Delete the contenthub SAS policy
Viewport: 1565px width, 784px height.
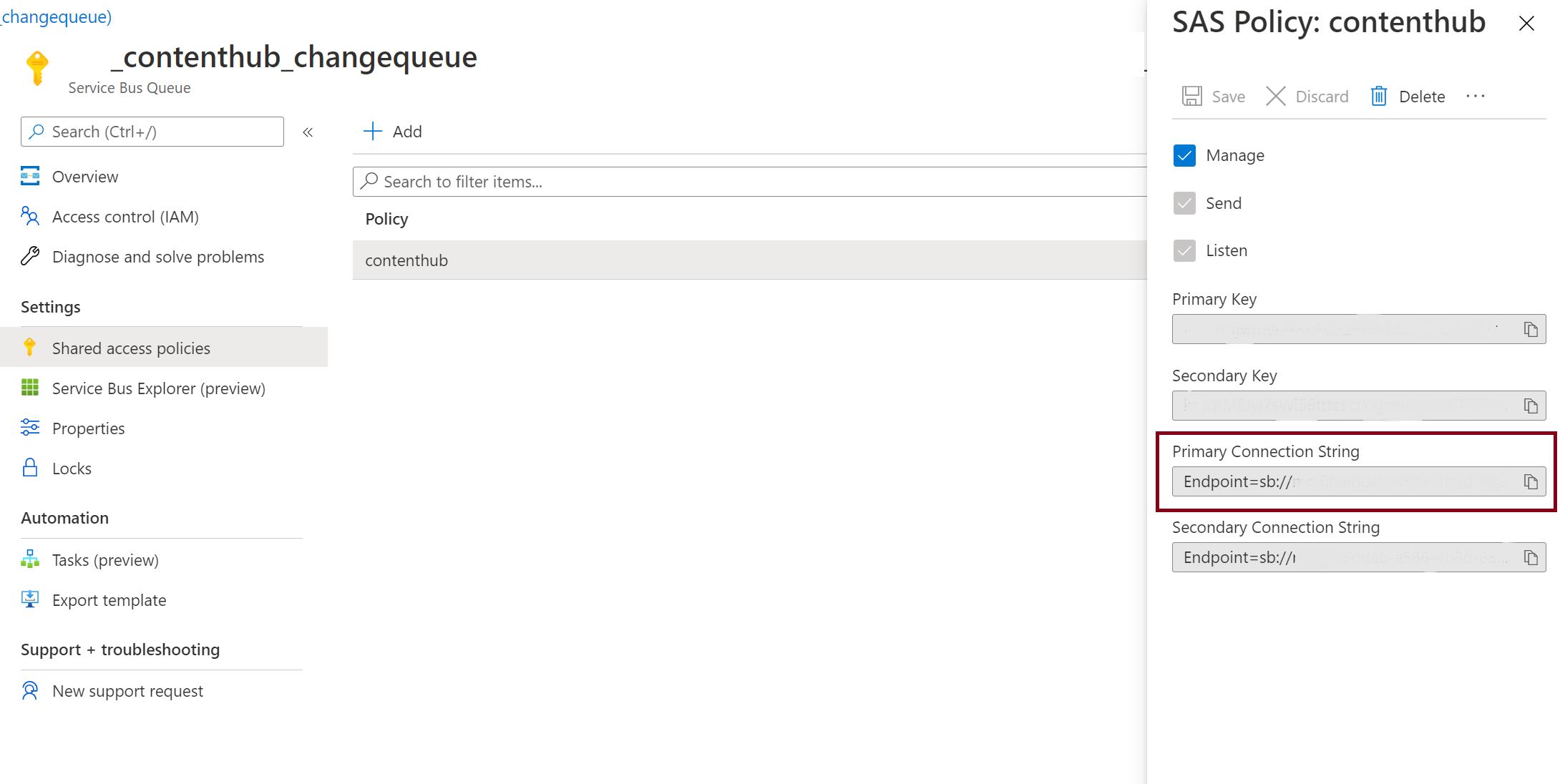point(1408,97)
